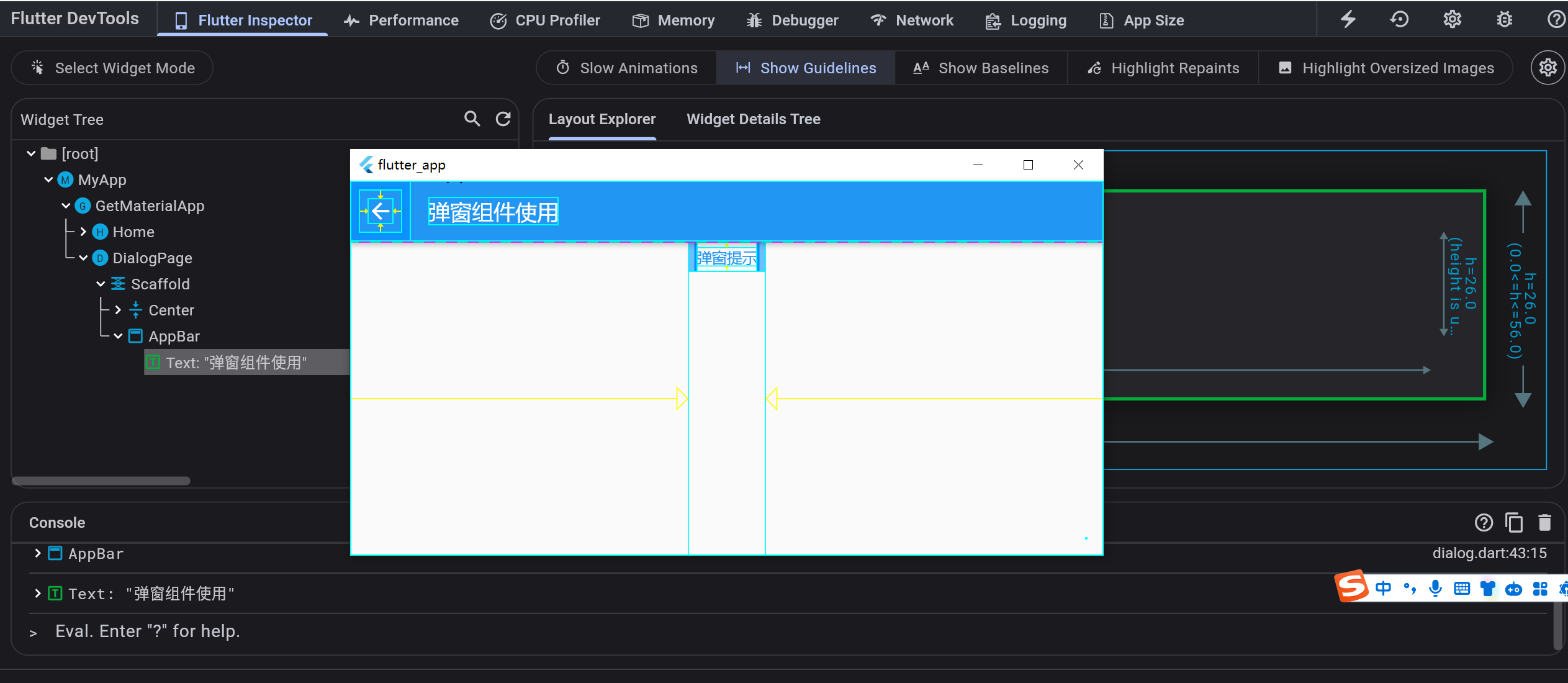
Task: Click the bug report icon
Action: (x=1504, y=20)
